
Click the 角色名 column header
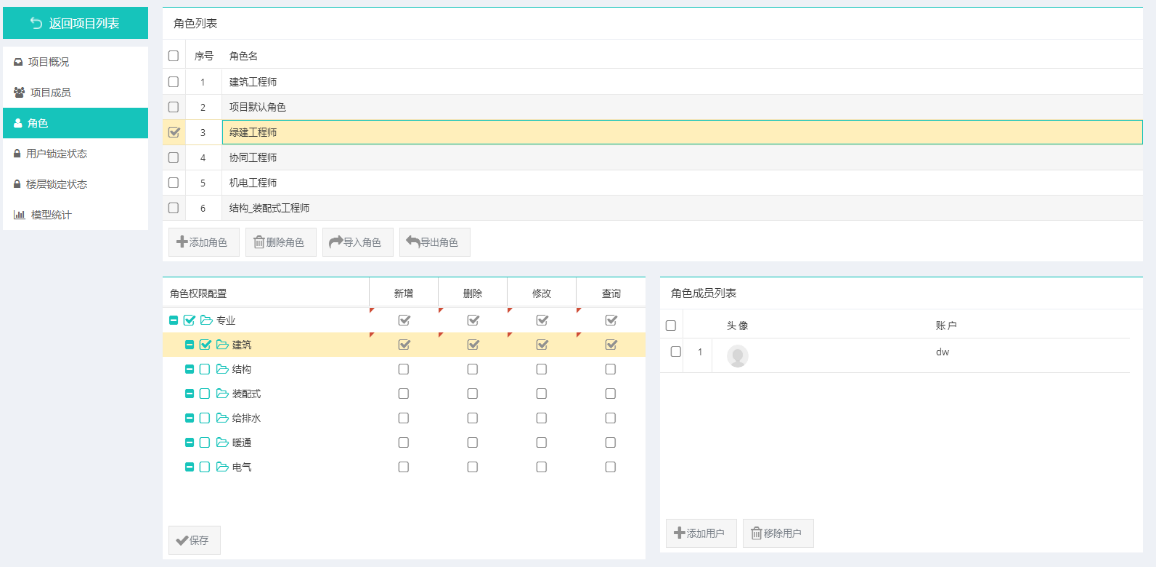[243, 56]
